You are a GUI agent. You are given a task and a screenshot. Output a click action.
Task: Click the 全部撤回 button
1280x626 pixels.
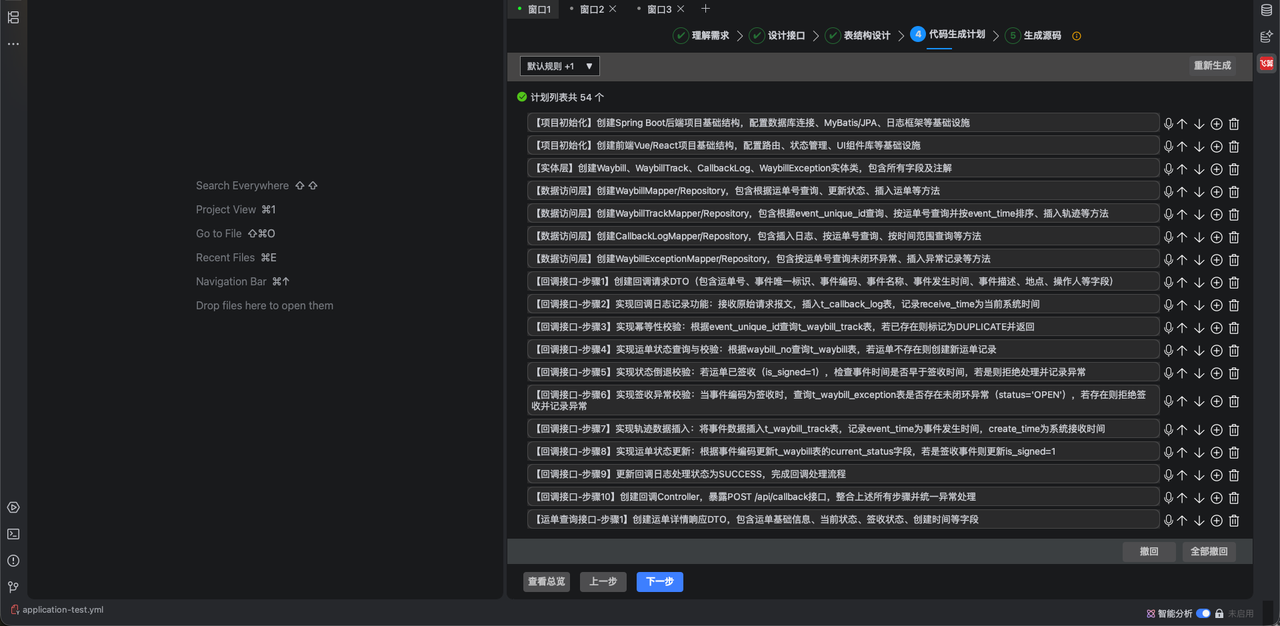coord(1209,552)
